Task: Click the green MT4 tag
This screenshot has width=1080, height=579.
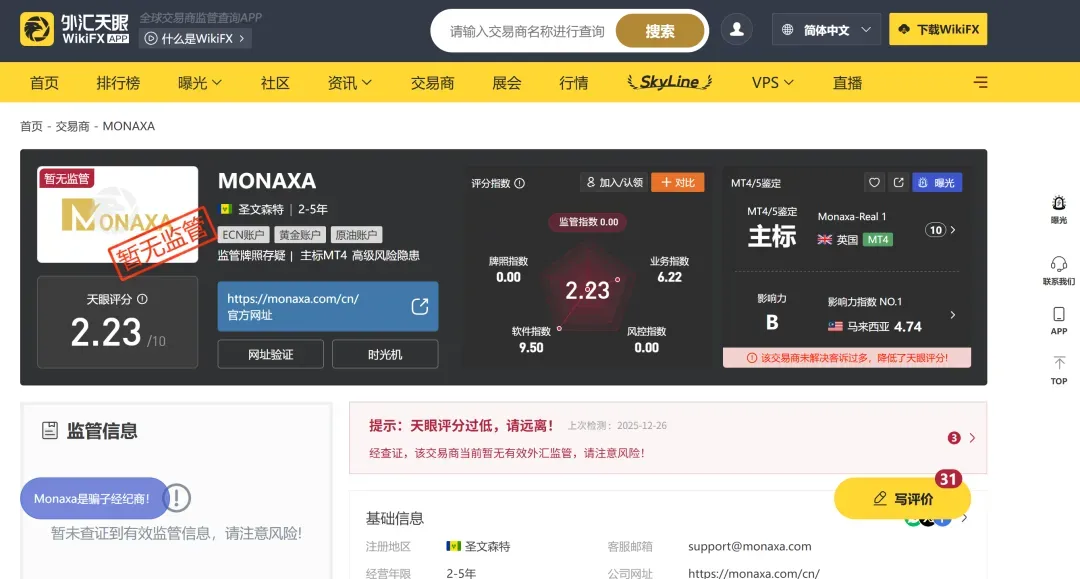Action: (x=878, y=240)
